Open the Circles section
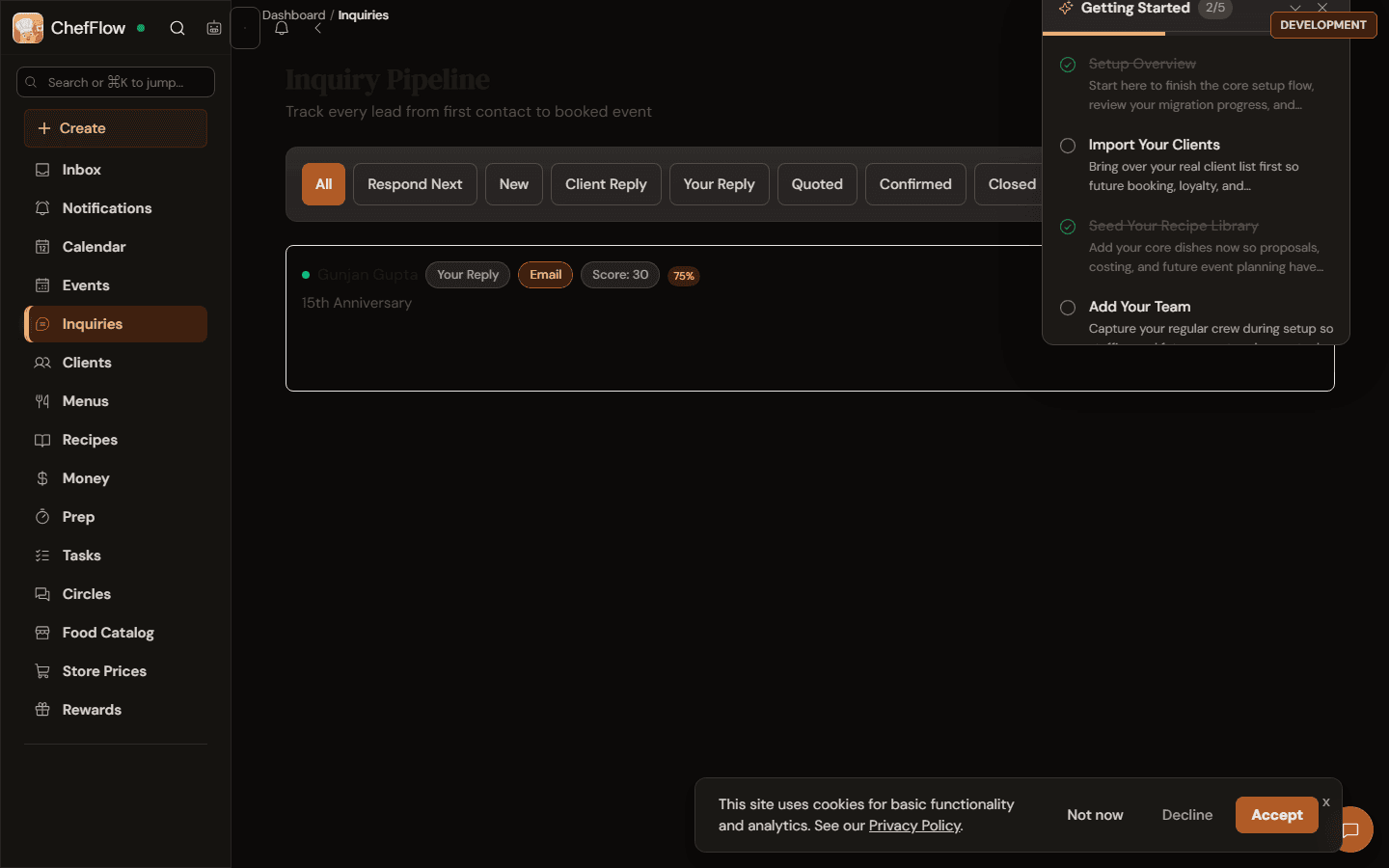The image size is (1389, 868). (116, 594)
